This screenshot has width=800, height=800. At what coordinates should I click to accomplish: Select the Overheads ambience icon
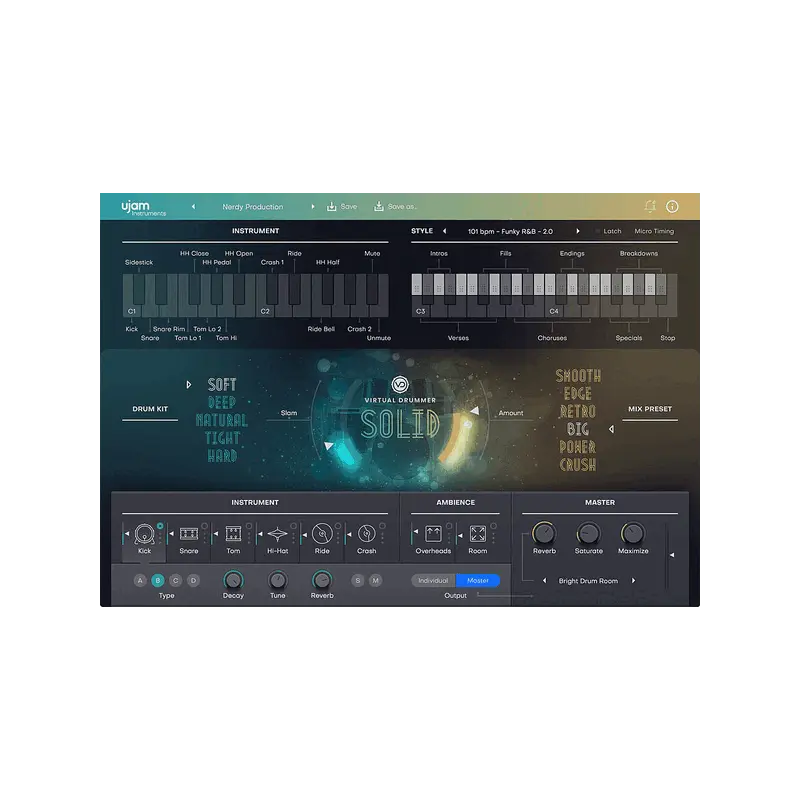pyautogui.click(x=433, y=534)
